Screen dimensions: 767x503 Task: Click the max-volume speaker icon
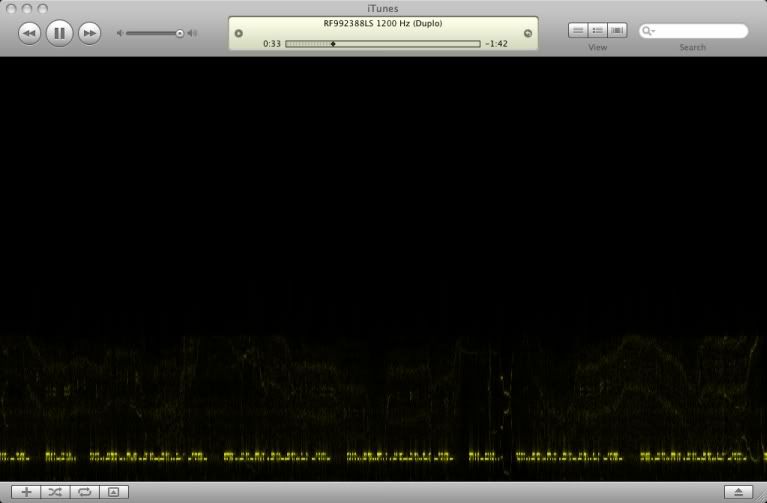[x=192, y=33]
